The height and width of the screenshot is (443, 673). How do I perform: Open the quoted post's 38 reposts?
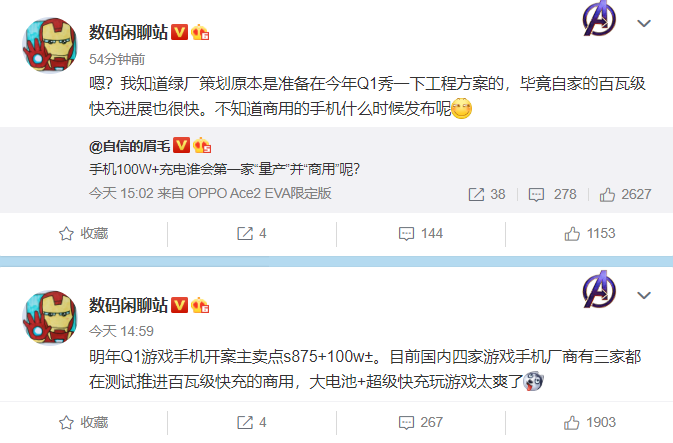pyautogui.click(x=487, y=194)
